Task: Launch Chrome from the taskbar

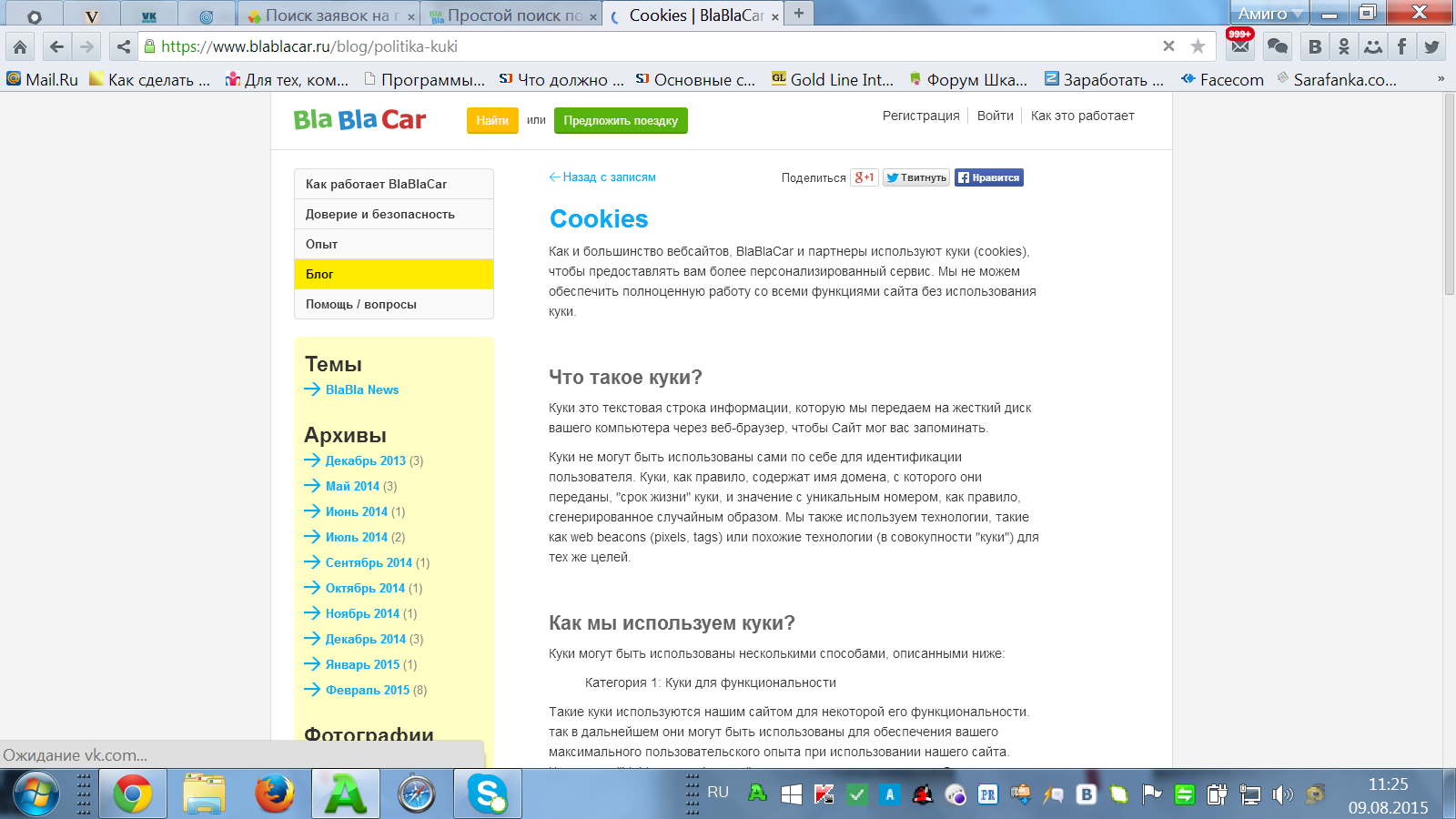Action: coord(133,794)
